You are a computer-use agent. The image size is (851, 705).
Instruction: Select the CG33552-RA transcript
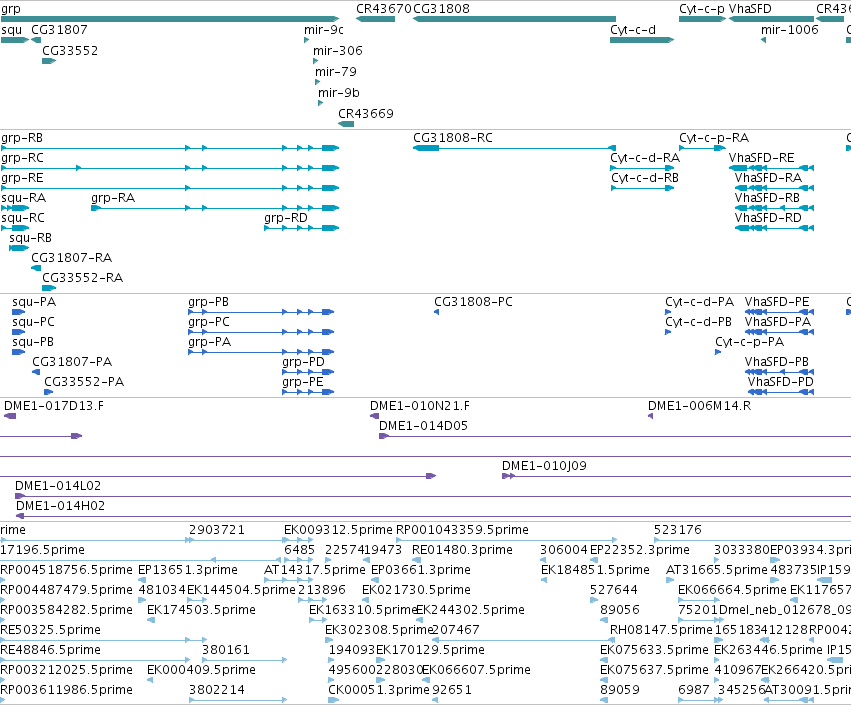coord(49,288)
